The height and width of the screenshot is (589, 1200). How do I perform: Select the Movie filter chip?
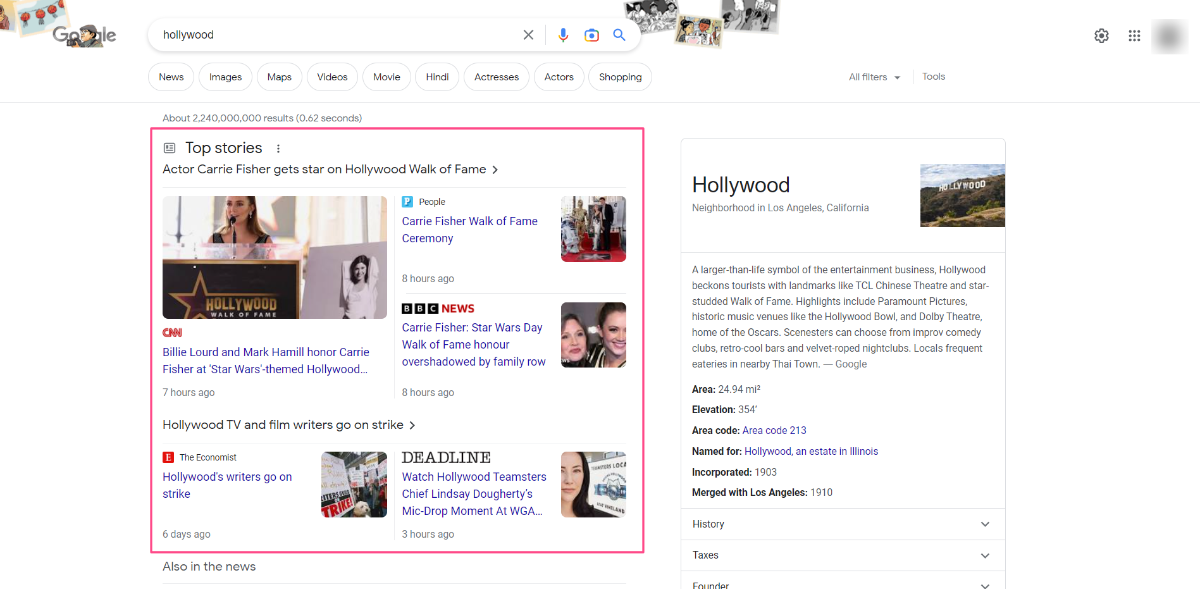click(387, 77)
